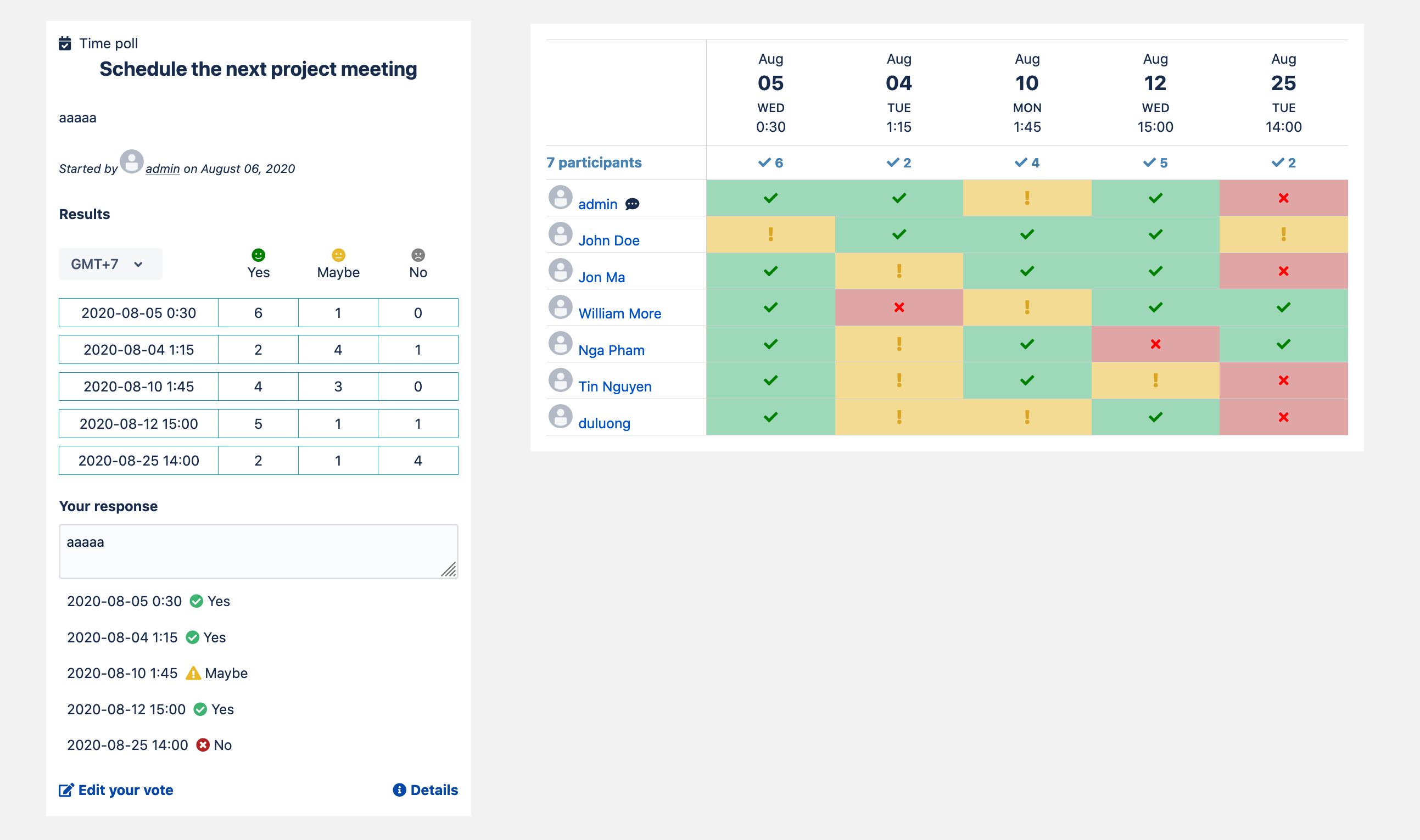The width and height of the screenshot is (1420, 840).
Task: Click Nga Pham's No cell on Aug 12
Action: click(1155, 344)
